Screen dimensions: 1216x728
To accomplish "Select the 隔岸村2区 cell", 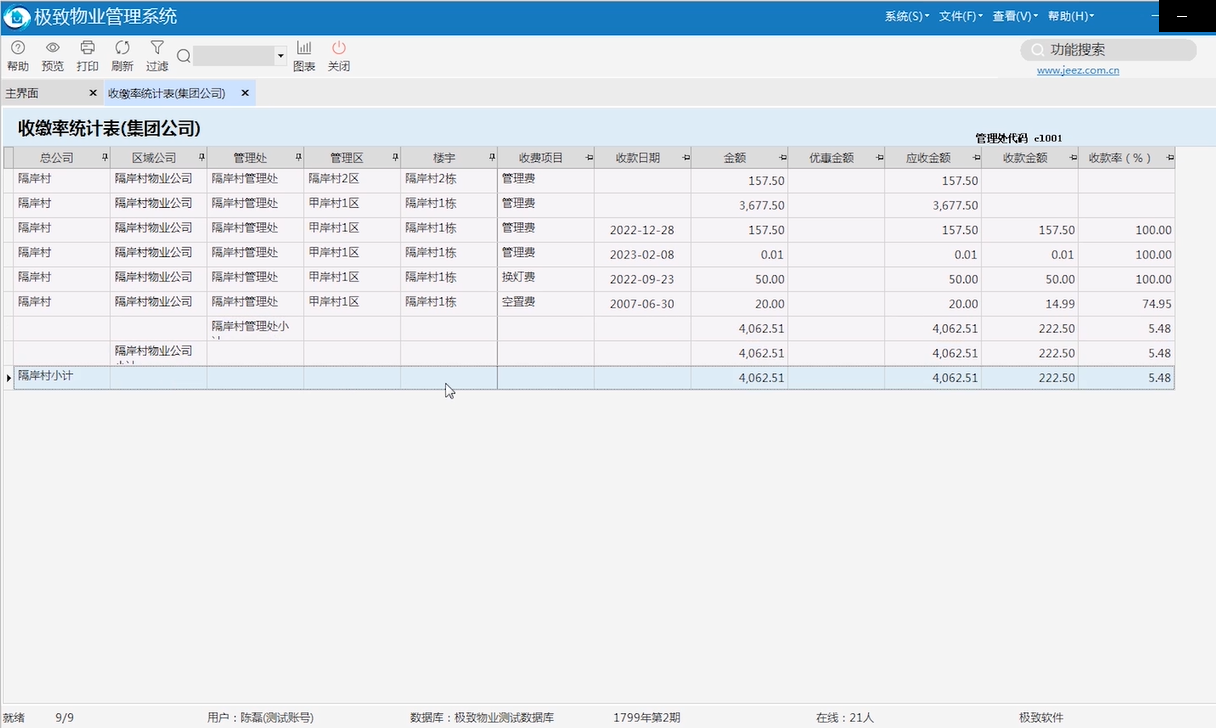I will click(x=352, y=180).
